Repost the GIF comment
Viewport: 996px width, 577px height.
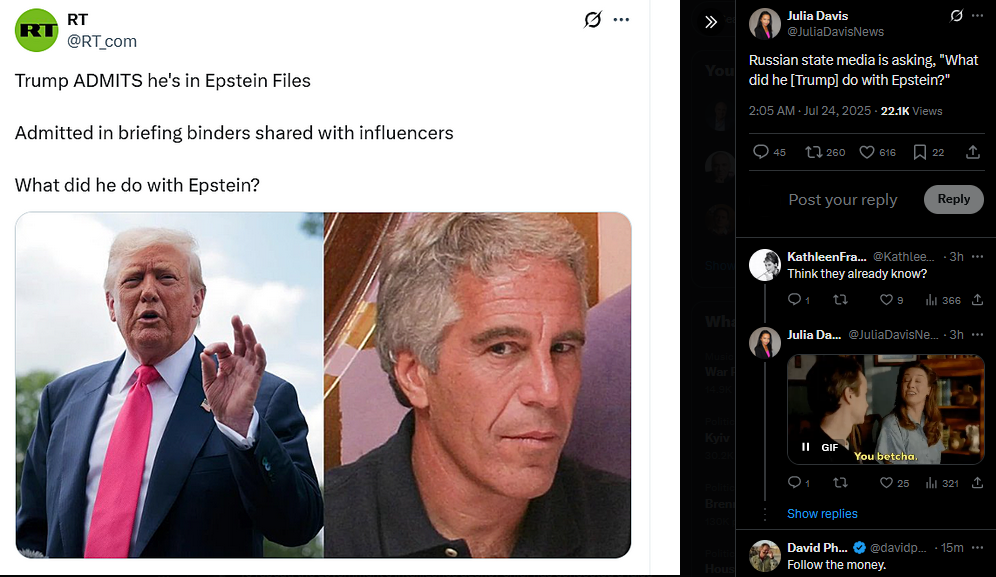(840, 483)
